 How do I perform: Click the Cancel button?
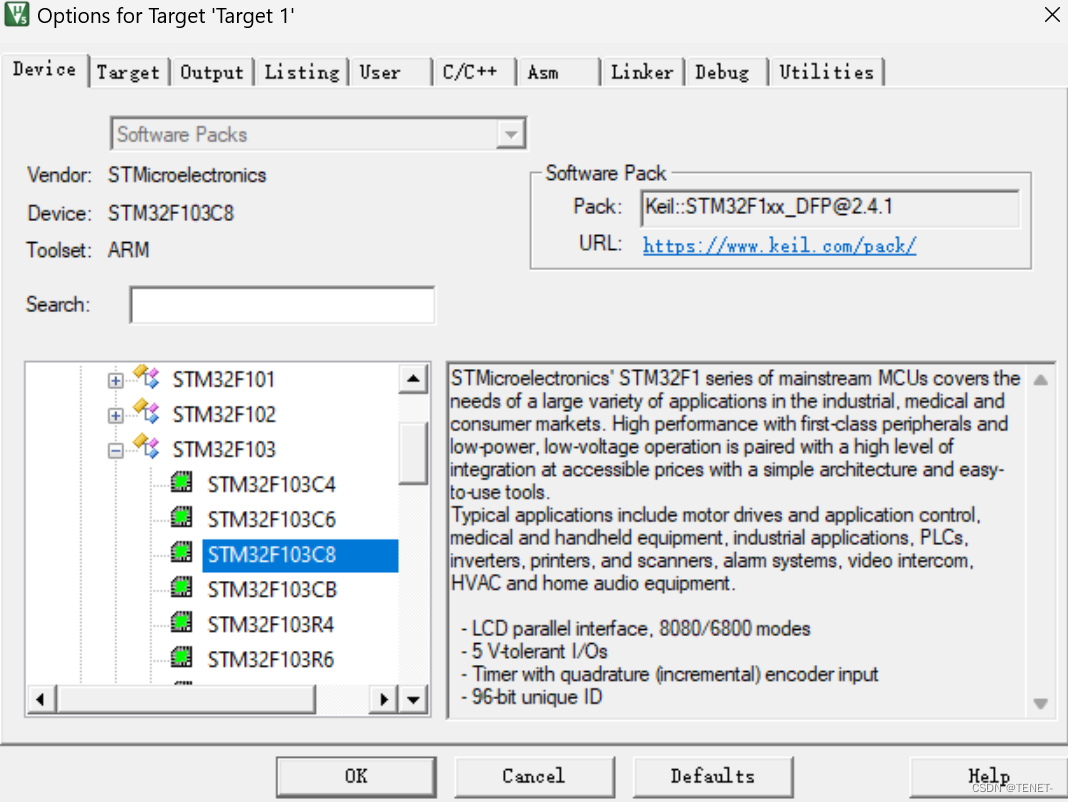pos(534,776)
